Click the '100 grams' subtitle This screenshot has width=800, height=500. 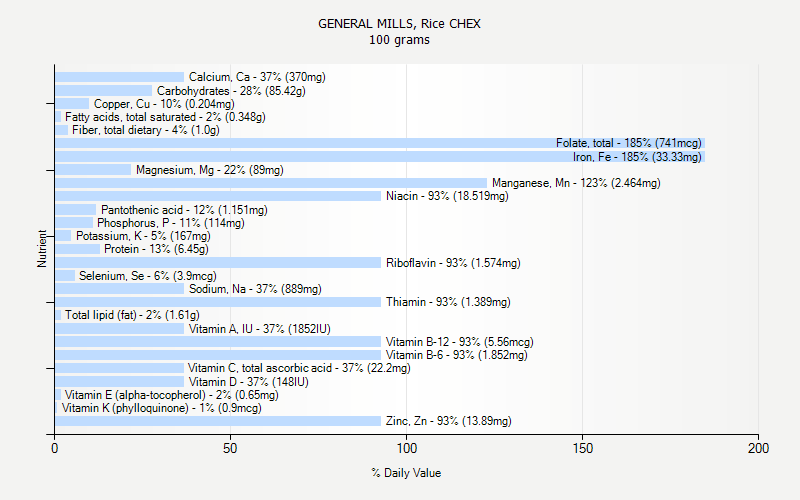click(399, 40)
